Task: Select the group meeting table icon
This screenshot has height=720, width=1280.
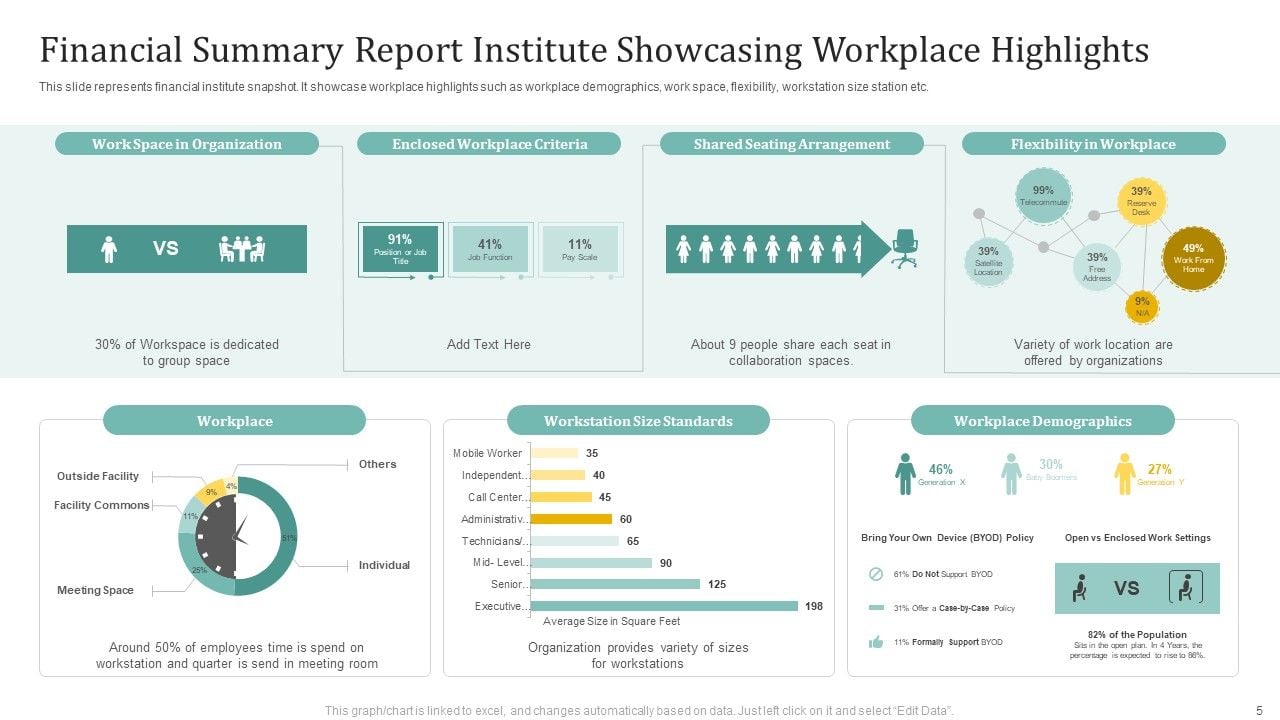Action: point(241,249)
